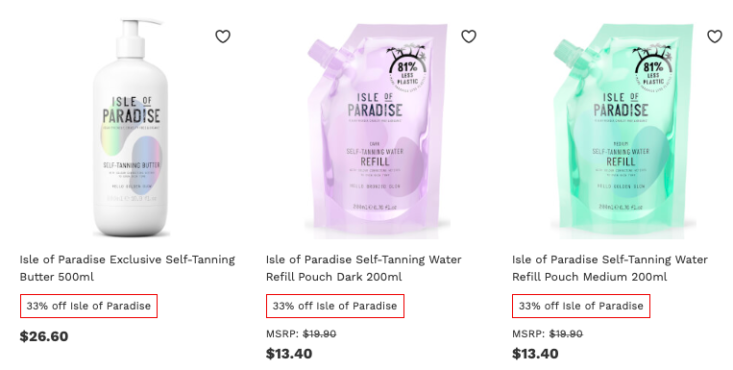
Task: Open Self-Tanning Water Refill Pouch Dark link
Action: [x=364, y=268]
